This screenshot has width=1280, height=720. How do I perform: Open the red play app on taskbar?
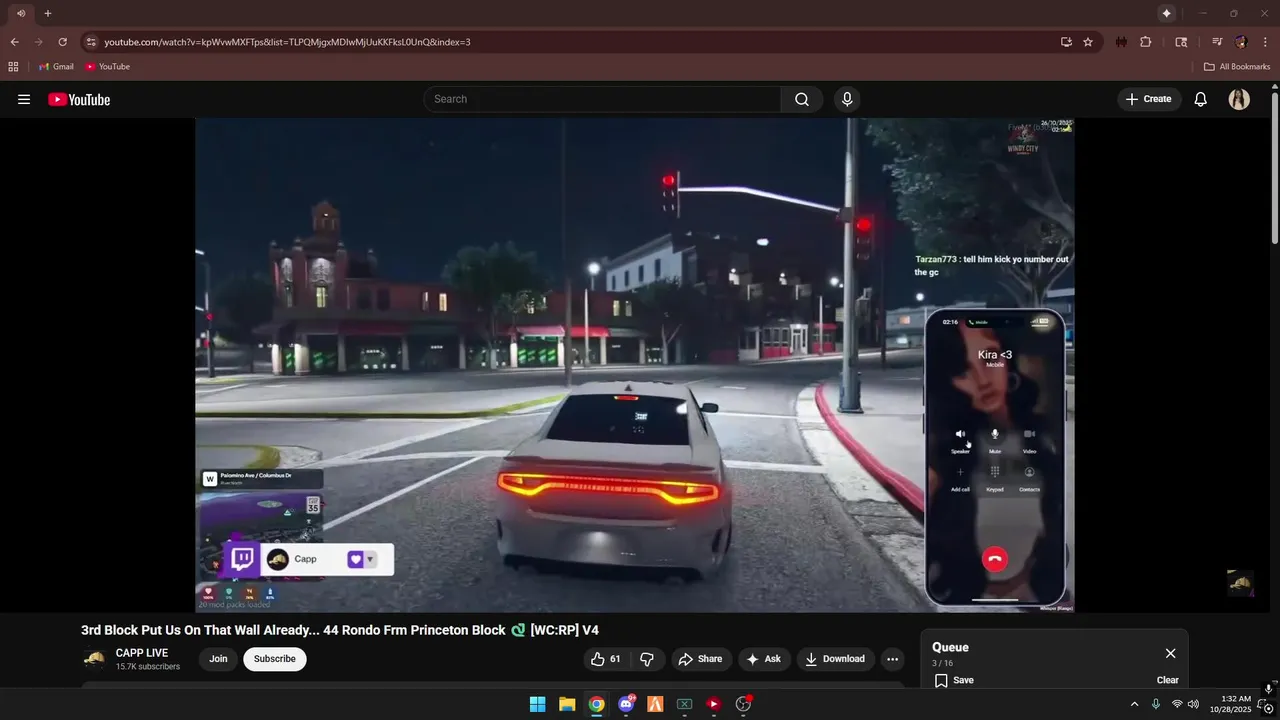point(714,704)
